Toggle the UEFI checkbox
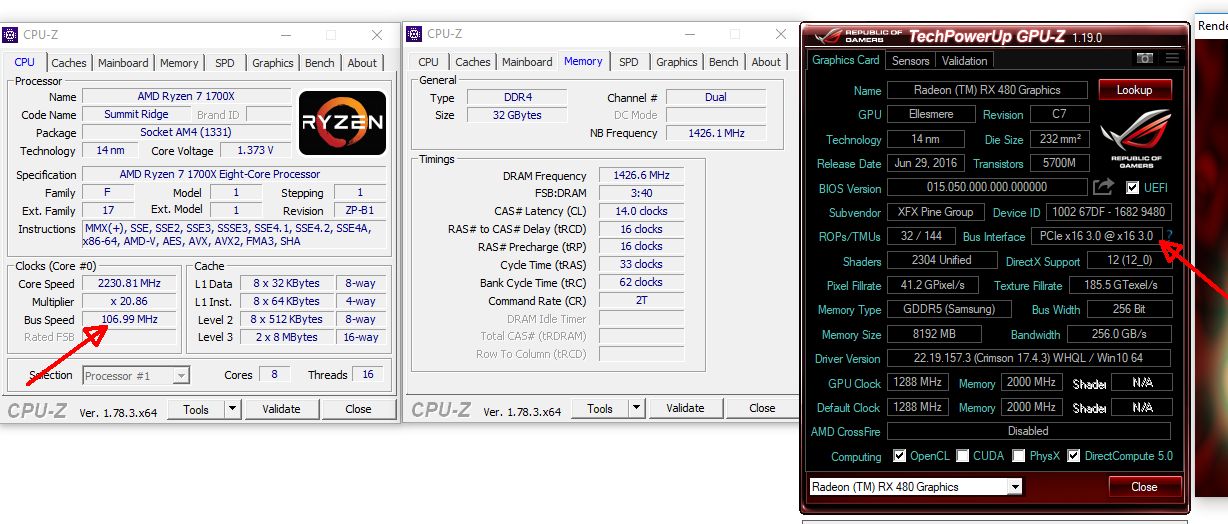1228x524 pixels. tap(1132, 187)
